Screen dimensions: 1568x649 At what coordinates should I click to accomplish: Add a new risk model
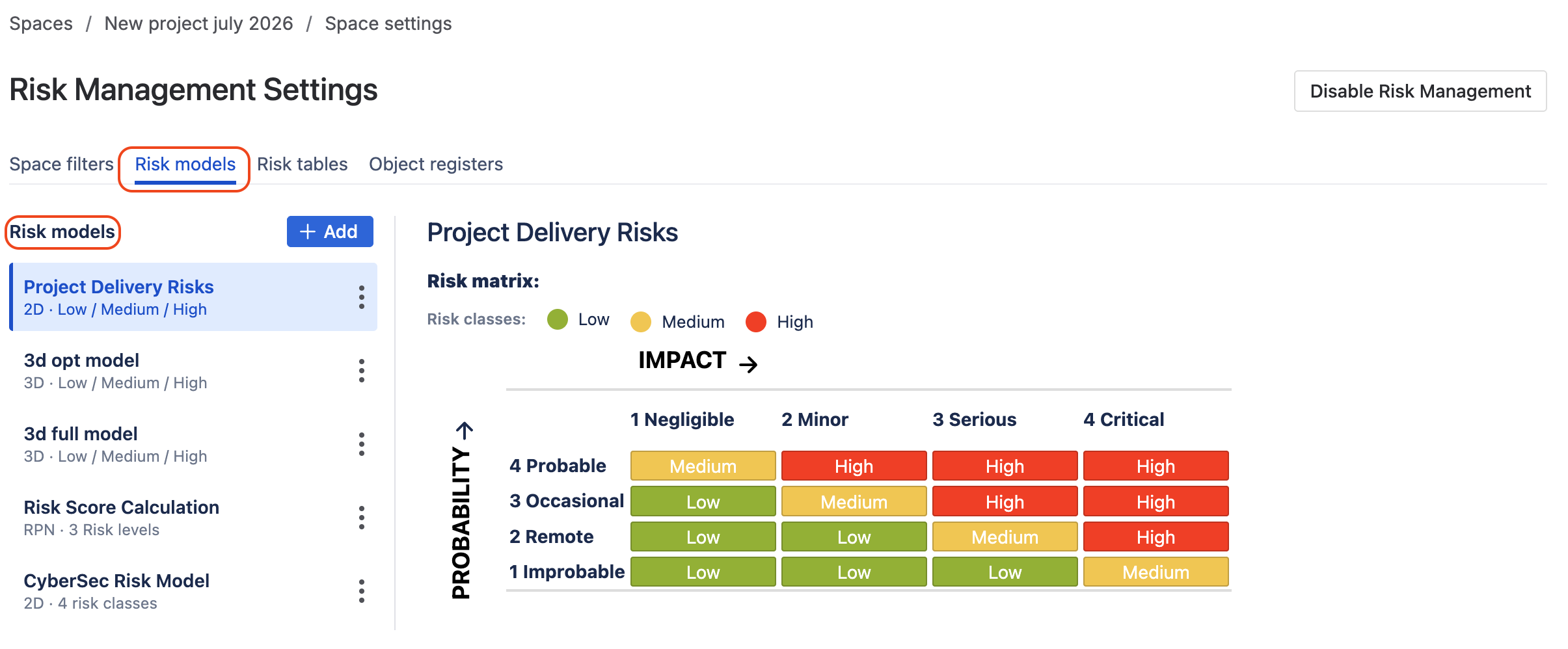click(x=330, y=232)
